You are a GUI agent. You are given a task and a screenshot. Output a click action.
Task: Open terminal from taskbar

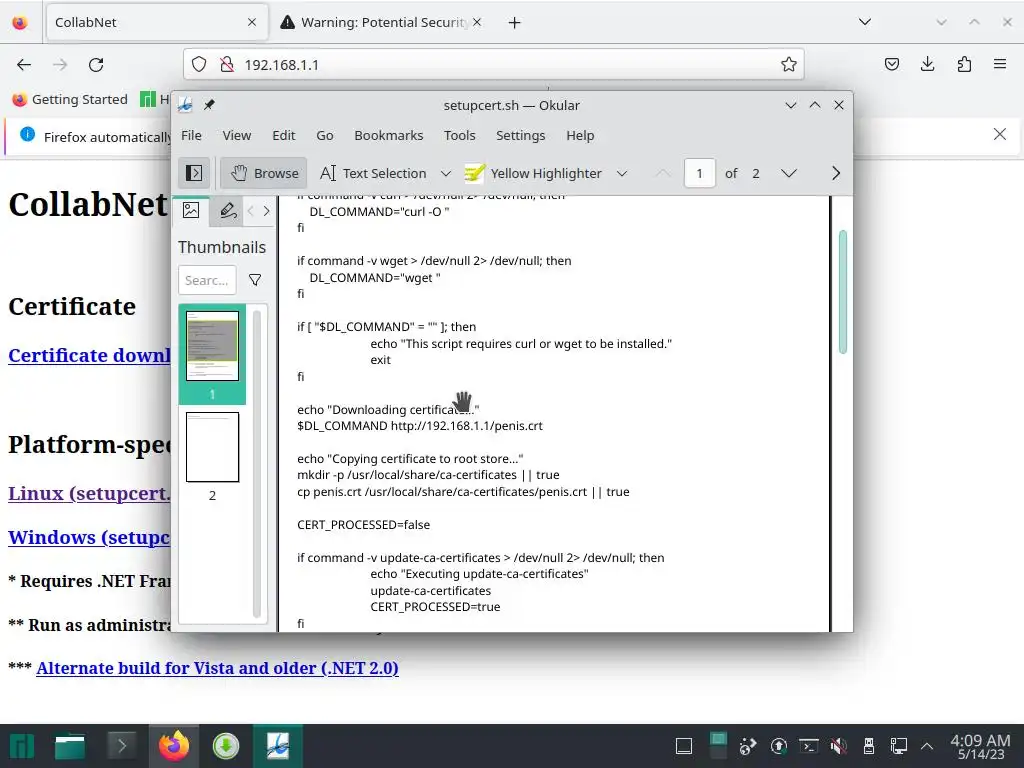(x=121, y=746)
